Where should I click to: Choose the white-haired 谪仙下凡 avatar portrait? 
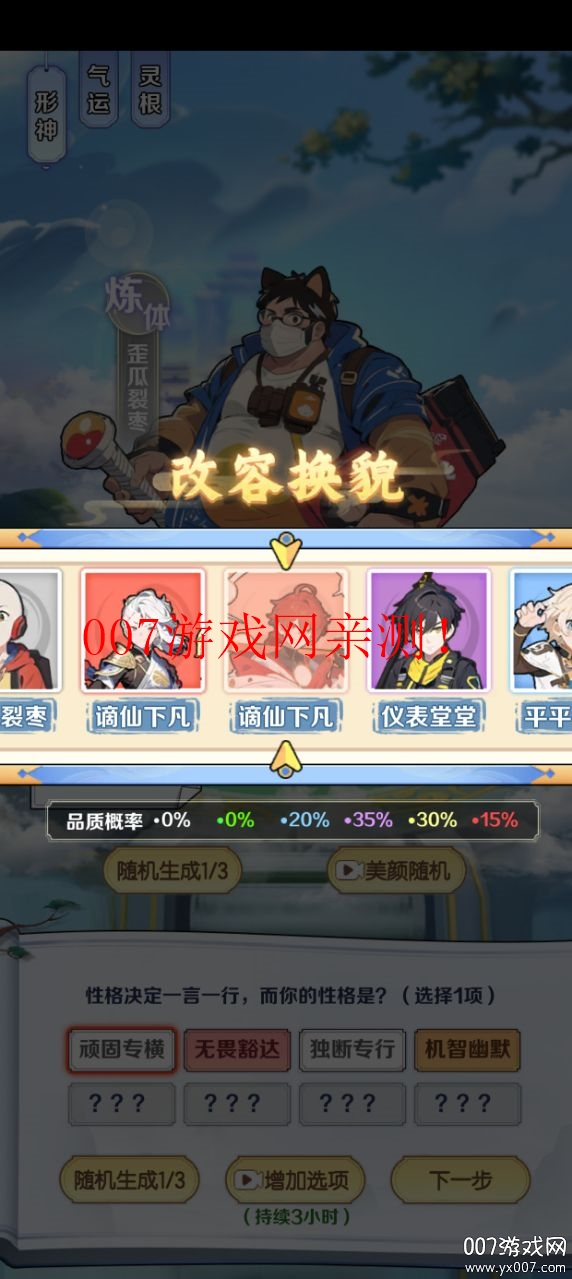click(143, 630)
